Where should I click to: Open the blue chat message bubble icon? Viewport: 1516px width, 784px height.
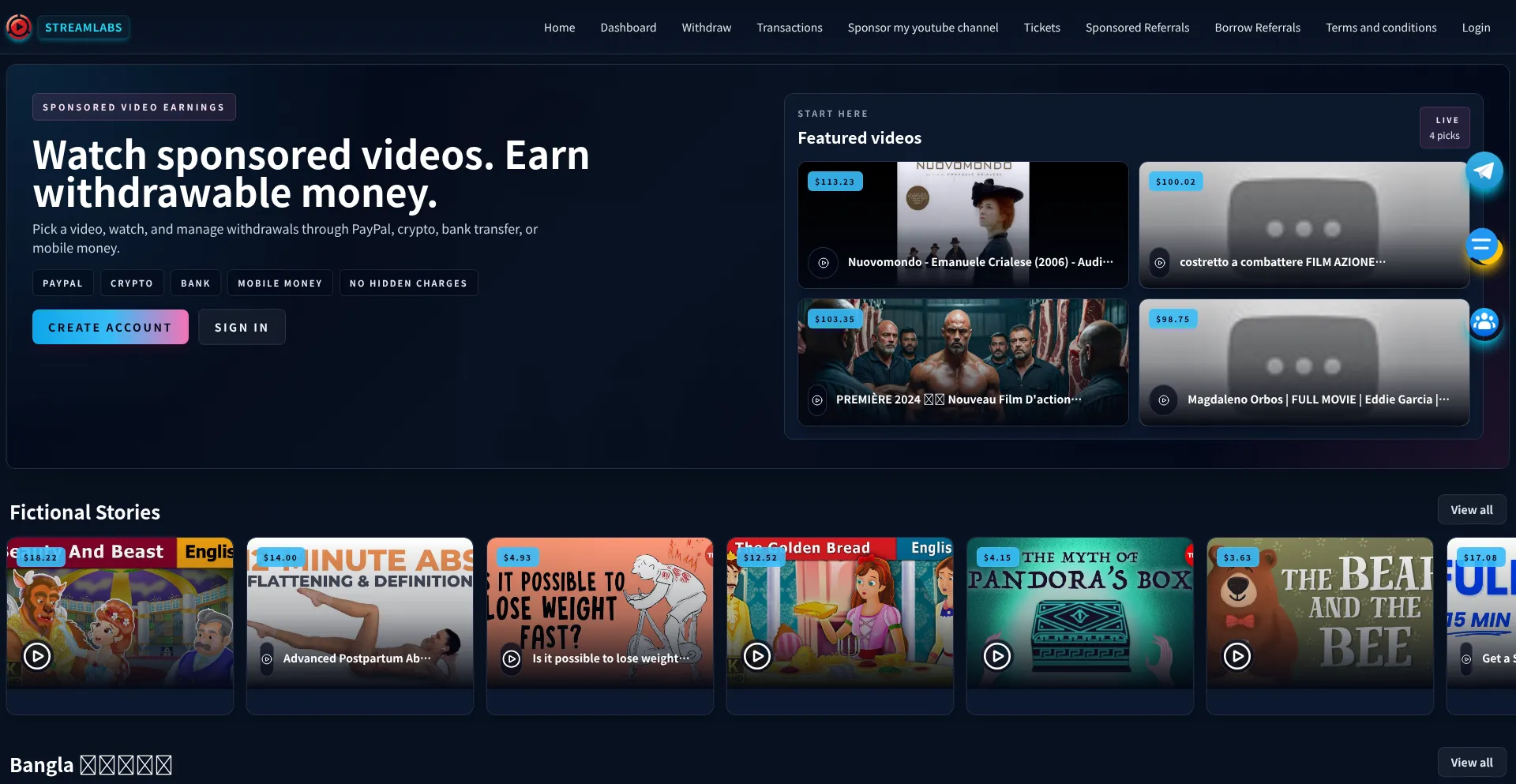click(x=1484, y=246)
